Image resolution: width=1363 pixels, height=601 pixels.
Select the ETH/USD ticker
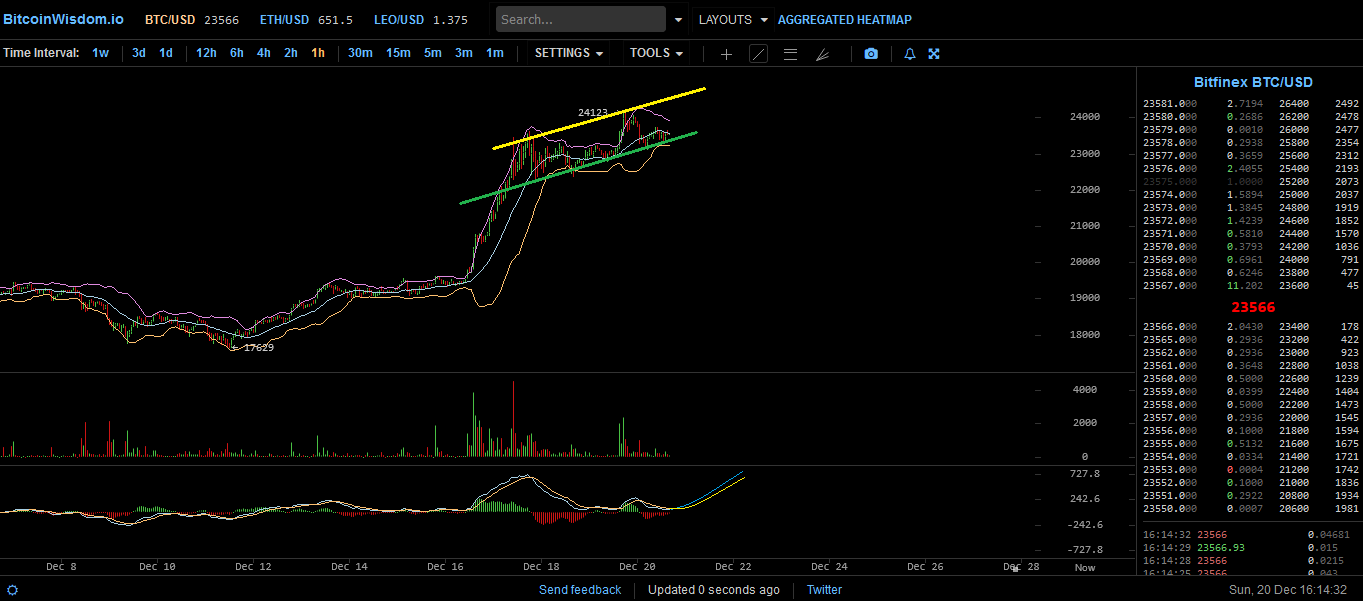pos(306,20)
